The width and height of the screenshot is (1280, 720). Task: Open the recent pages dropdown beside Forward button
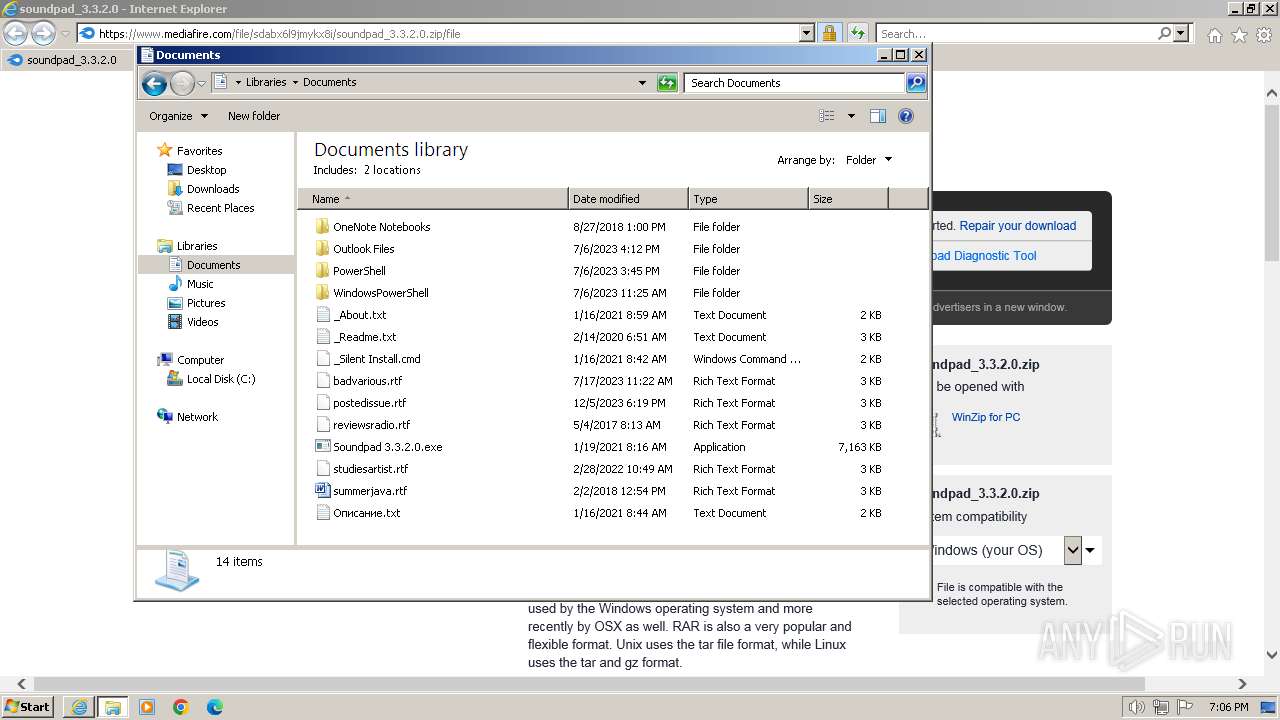pos(201,83)
